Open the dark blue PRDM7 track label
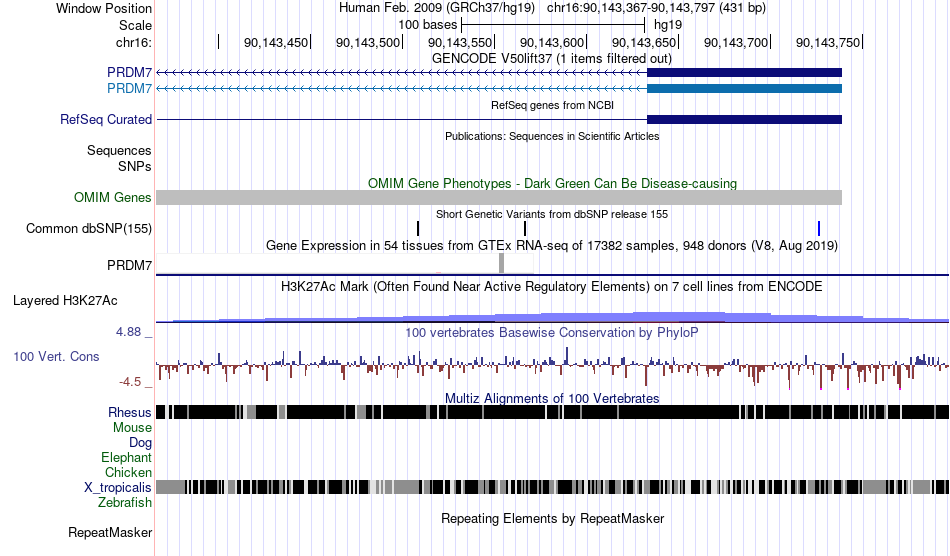 [129, 73]
